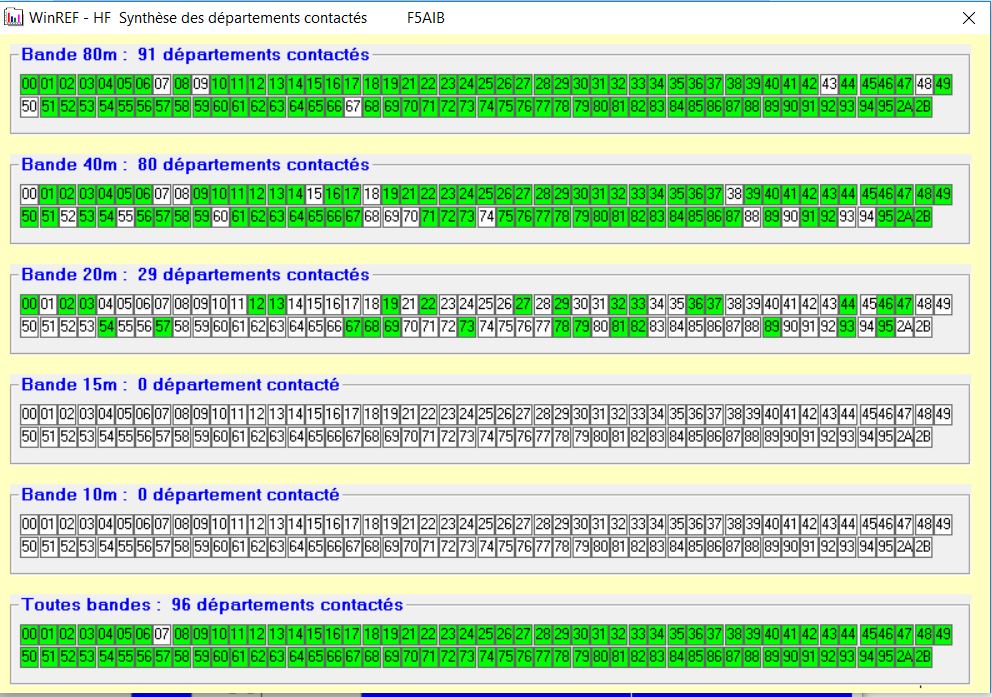Click uncontacted department 07 in Toutes bandes
The width and height of the screenshot is (992, 697).
pyautogui.click(x=162, y=634)
